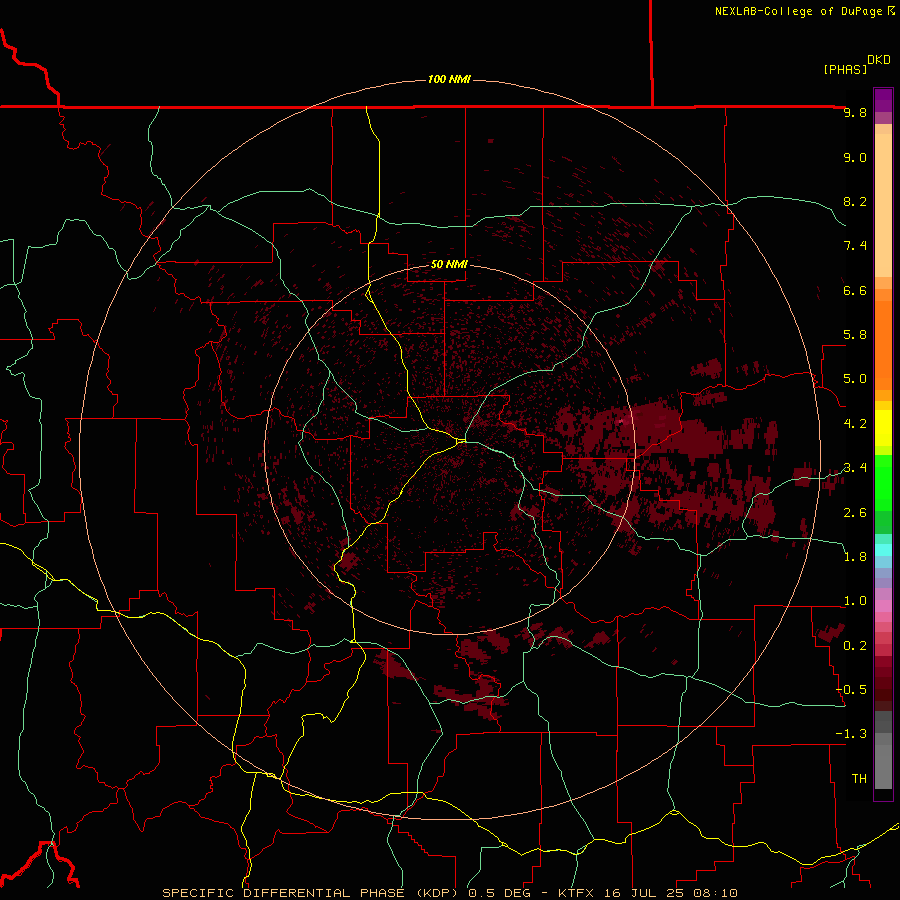Click the 2.6 scale value
The image size is (900, 900).
pos(855,513)
